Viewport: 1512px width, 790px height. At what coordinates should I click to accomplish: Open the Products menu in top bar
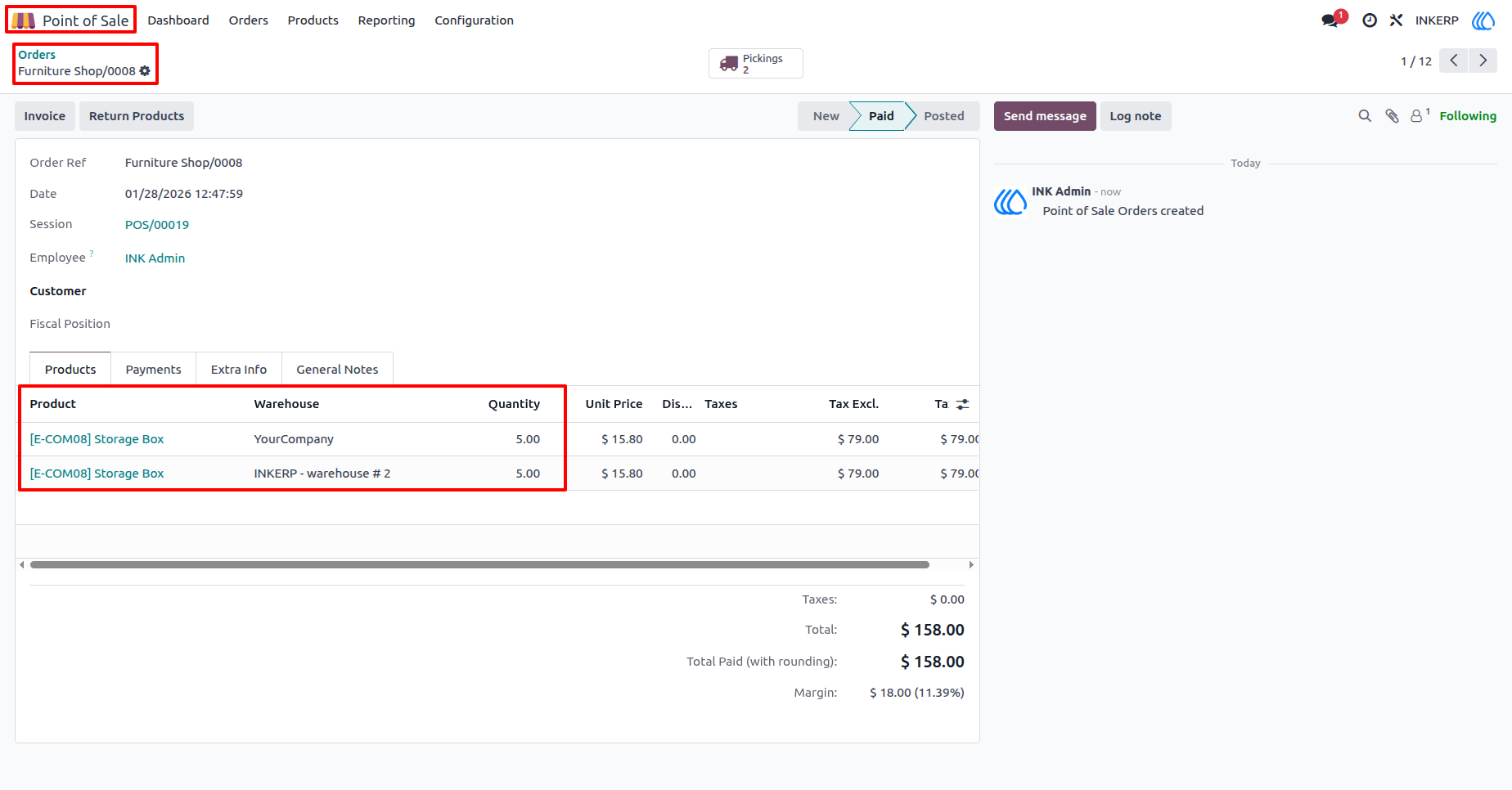313,20
